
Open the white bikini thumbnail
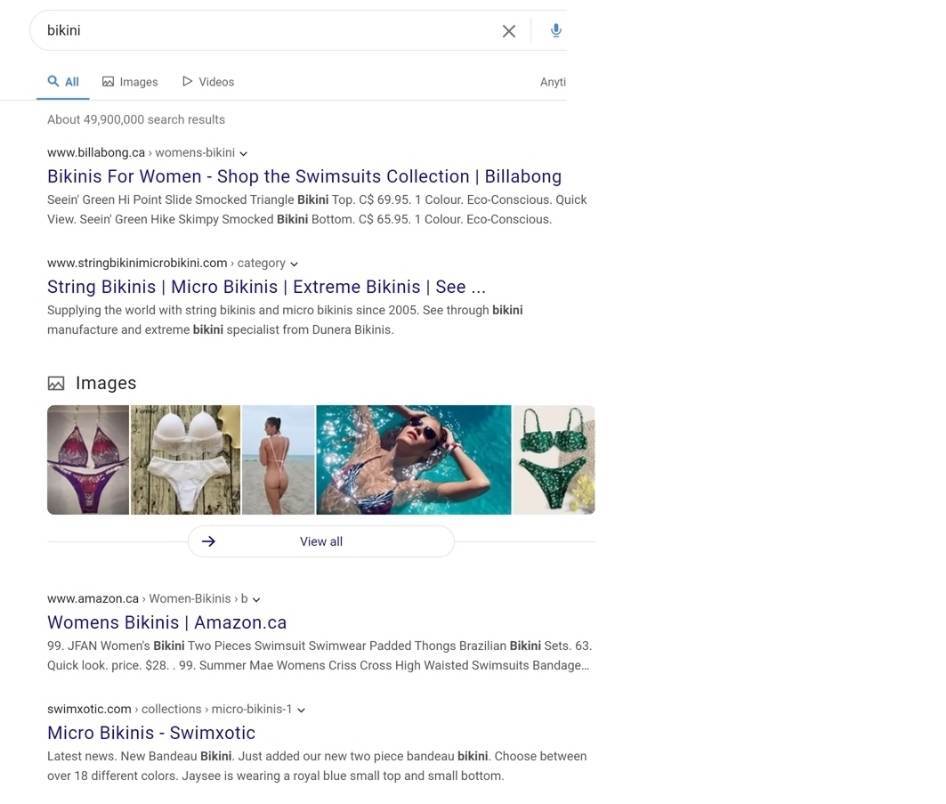click(186, 460)
